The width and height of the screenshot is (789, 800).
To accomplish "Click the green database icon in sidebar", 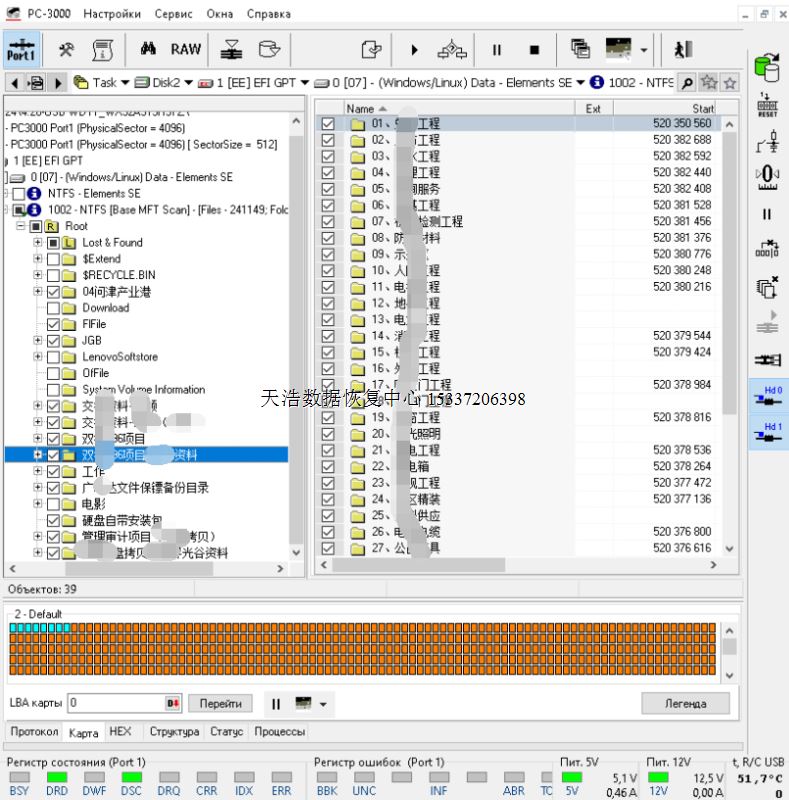I will coord(767,68).
